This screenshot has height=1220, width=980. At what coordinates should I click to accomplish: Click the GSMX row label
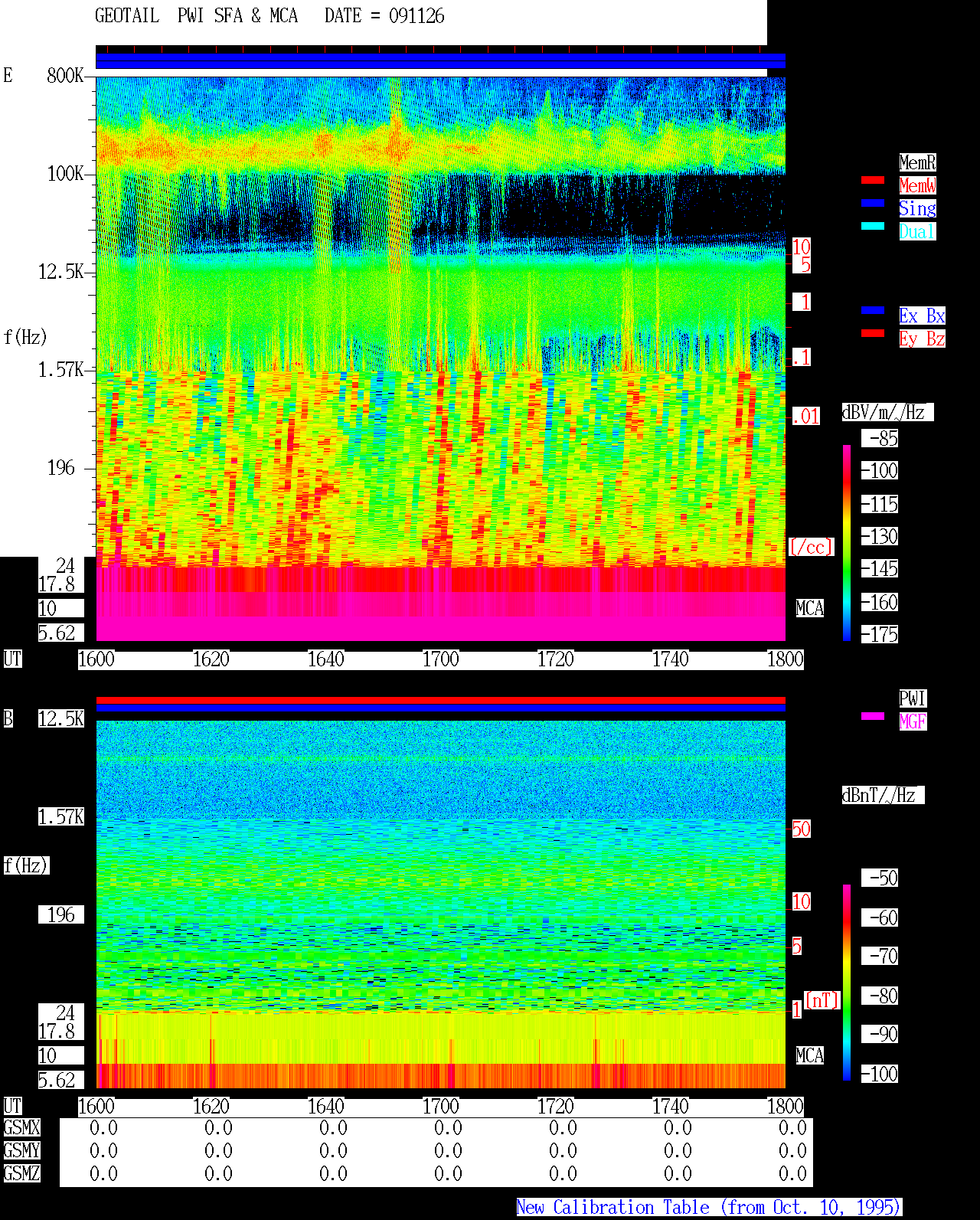pos(22,1128)
